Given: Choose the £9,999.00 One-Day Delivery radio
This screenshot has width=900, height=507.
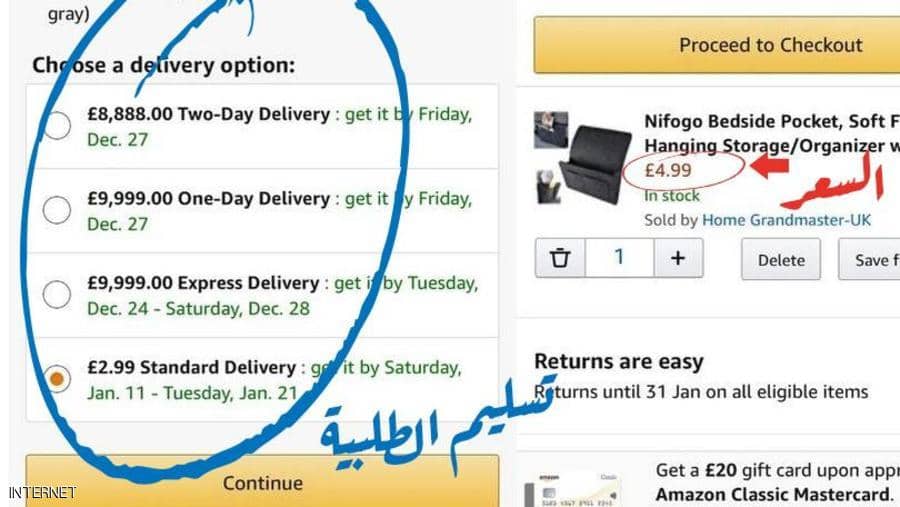Looking at the screenshot, I should coord(57,210).
